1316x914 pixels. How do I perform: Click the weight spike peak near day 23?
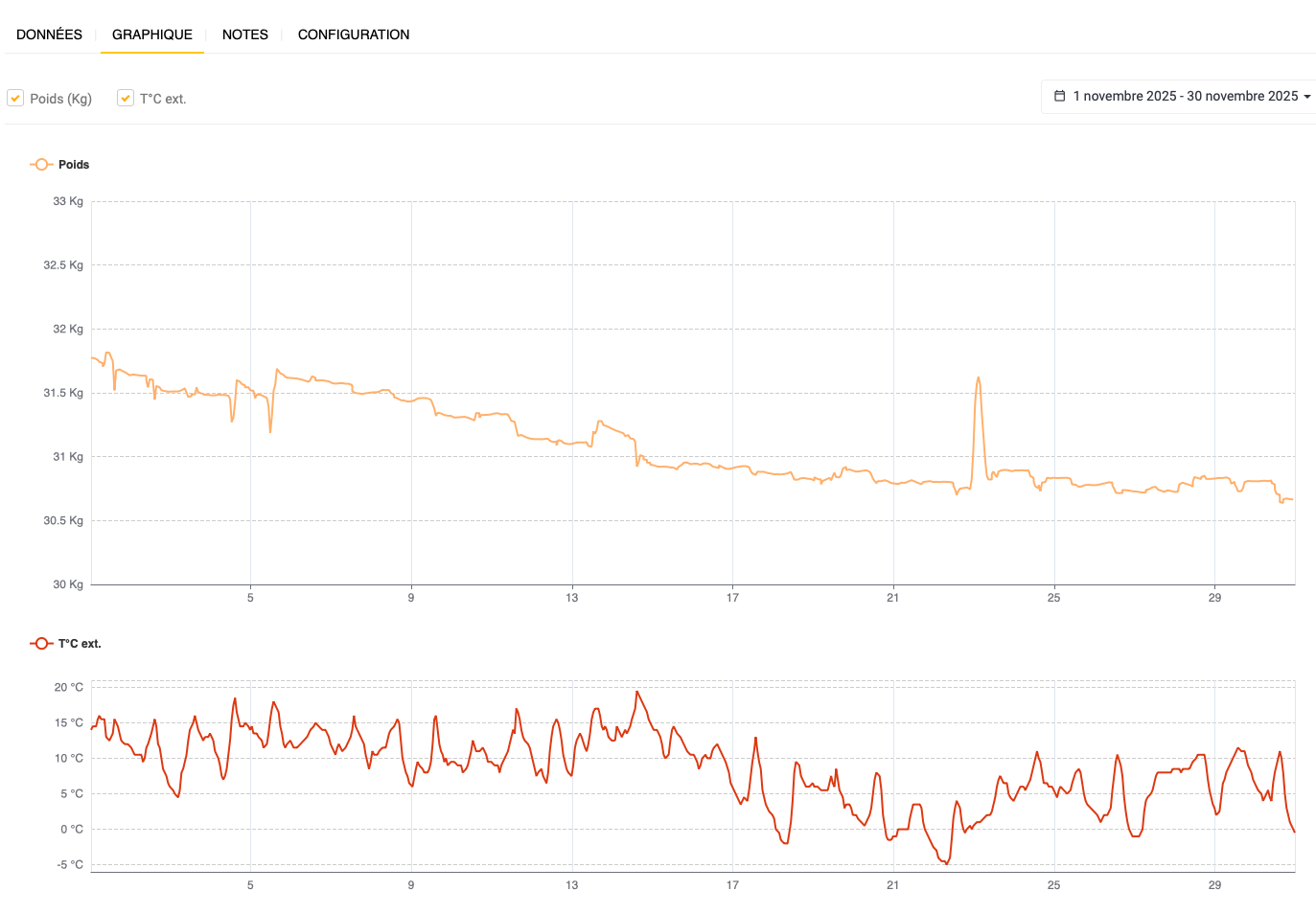[x=978, y=378]
